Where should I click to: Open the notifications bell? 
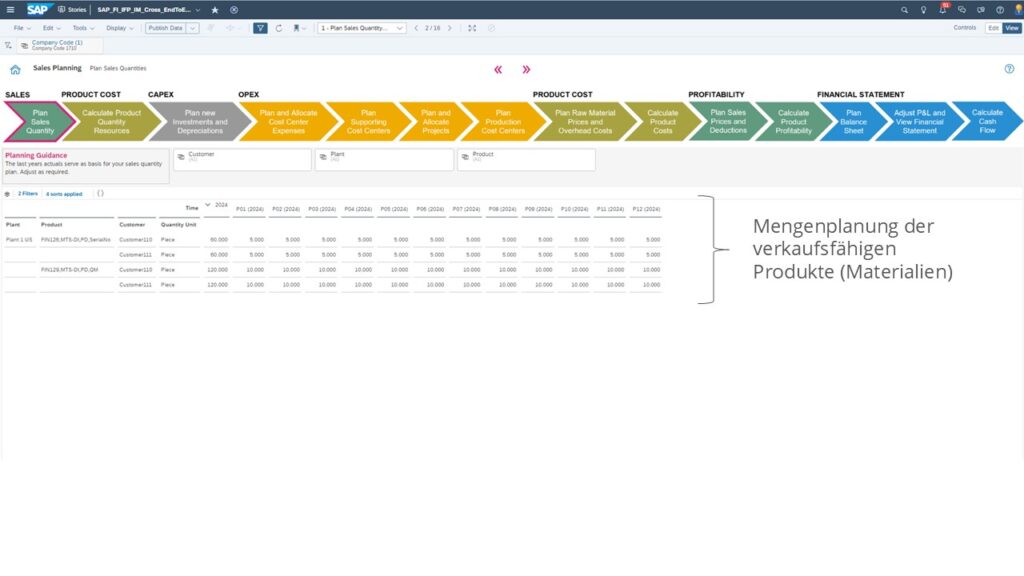[942, 9]
